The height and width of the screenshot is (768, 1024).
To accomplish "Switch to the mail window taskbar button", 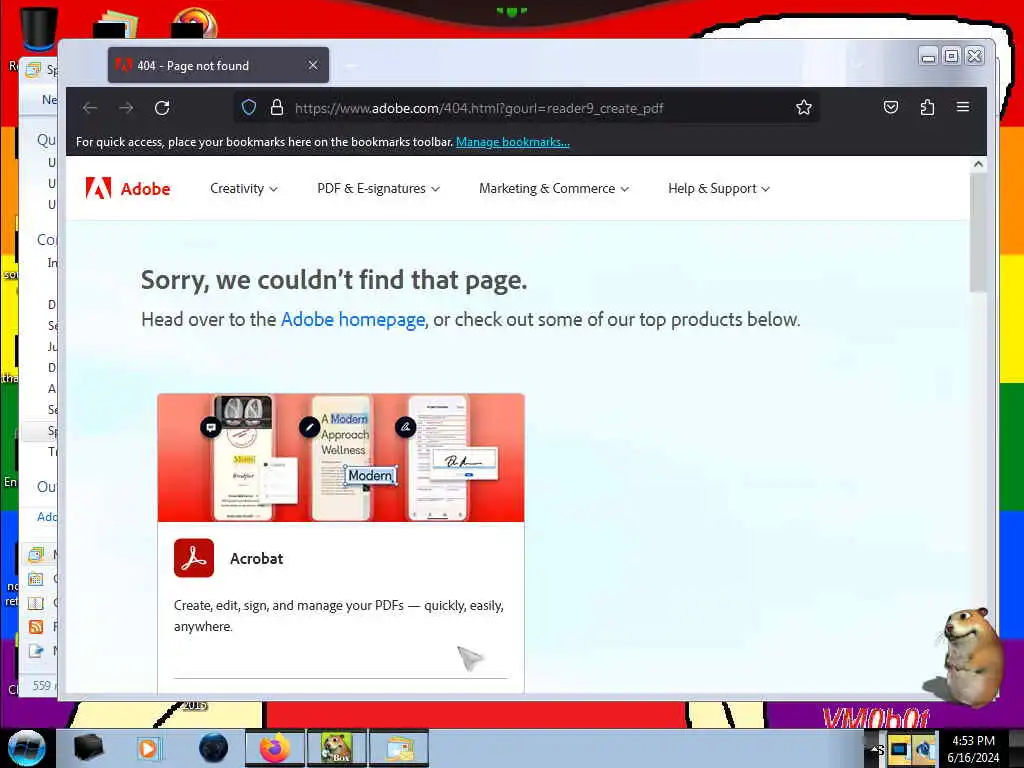I will click(x=399, y=748).
